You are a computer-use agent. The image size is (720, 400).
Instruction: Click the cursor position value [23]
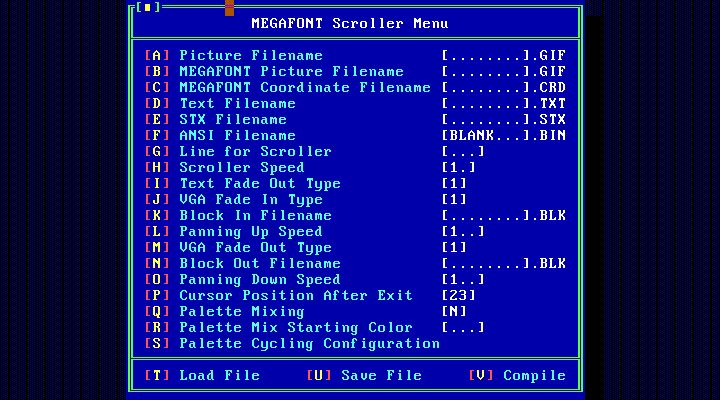(x=458, y=295)
